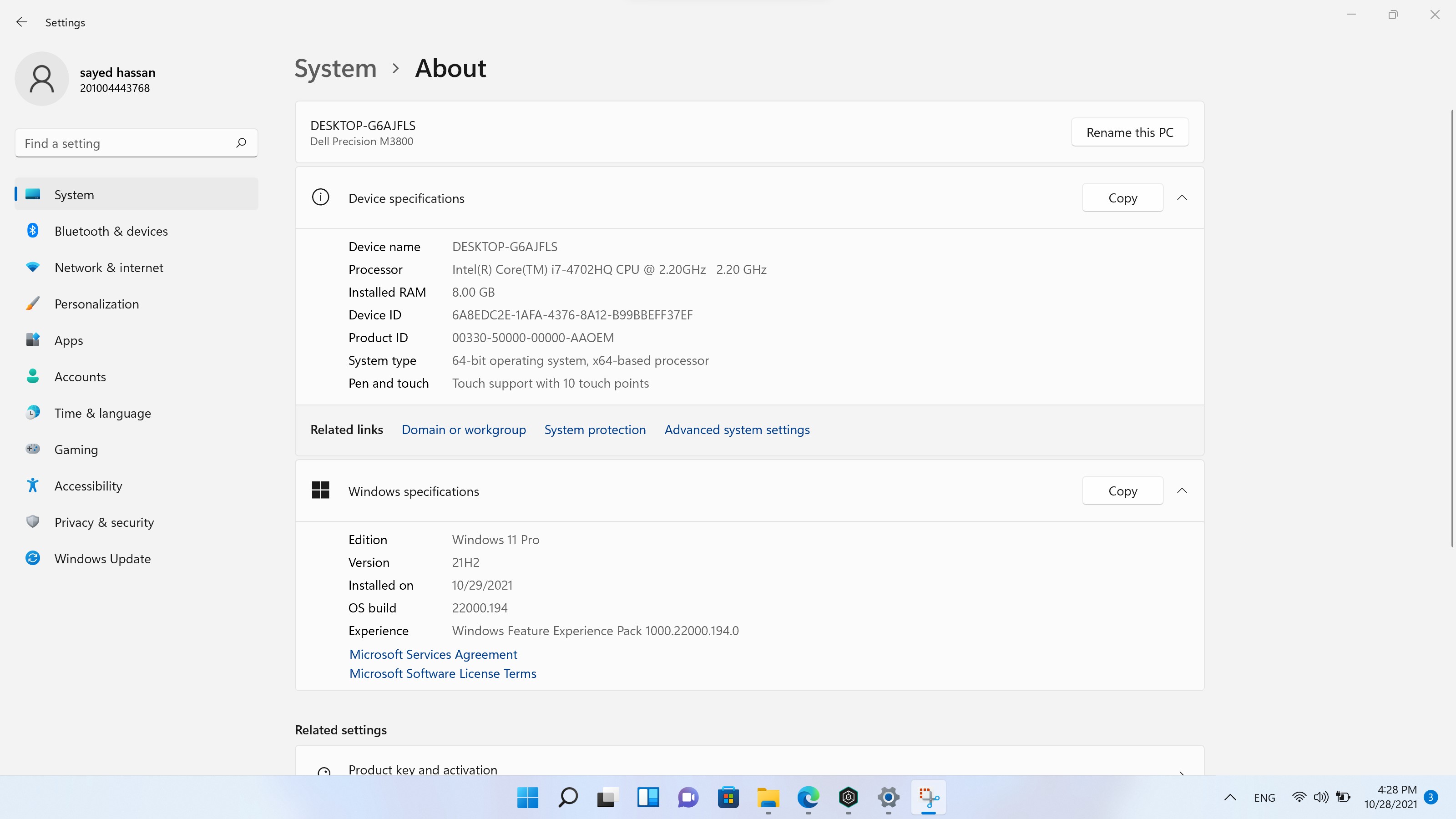Open Gaming settings
The image size is (1456, 819).
pos(137,450)
